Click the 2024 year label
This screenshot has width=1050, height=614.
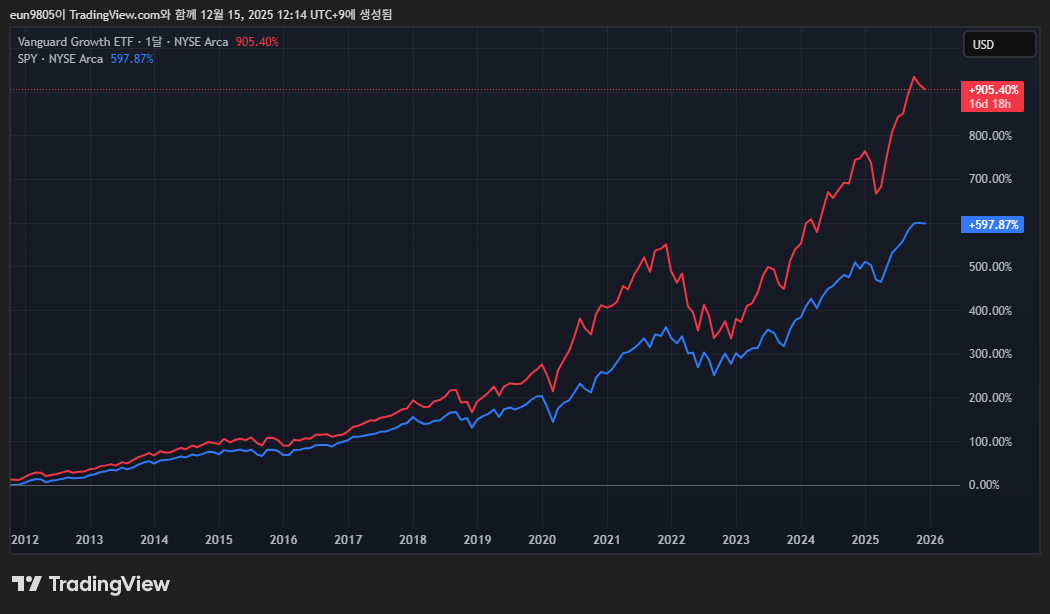tap(800, 540)
